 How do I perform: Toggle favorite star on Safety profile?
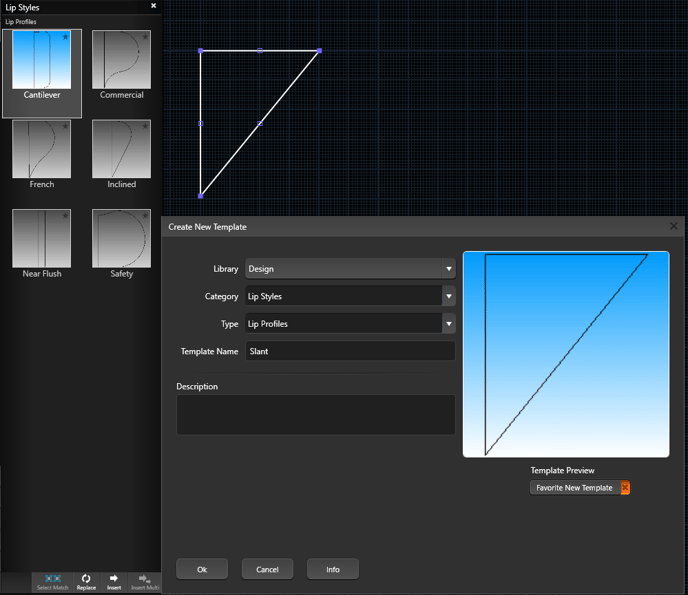coord(145,216)
